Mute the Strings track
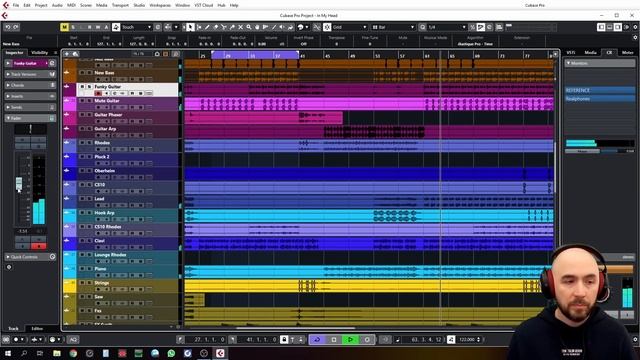640x360 pixels. point(82,282)
